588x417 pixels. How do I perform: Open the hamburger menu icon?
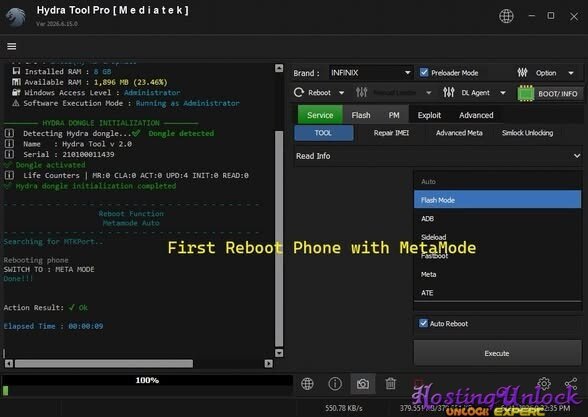(x=12, y=46)
